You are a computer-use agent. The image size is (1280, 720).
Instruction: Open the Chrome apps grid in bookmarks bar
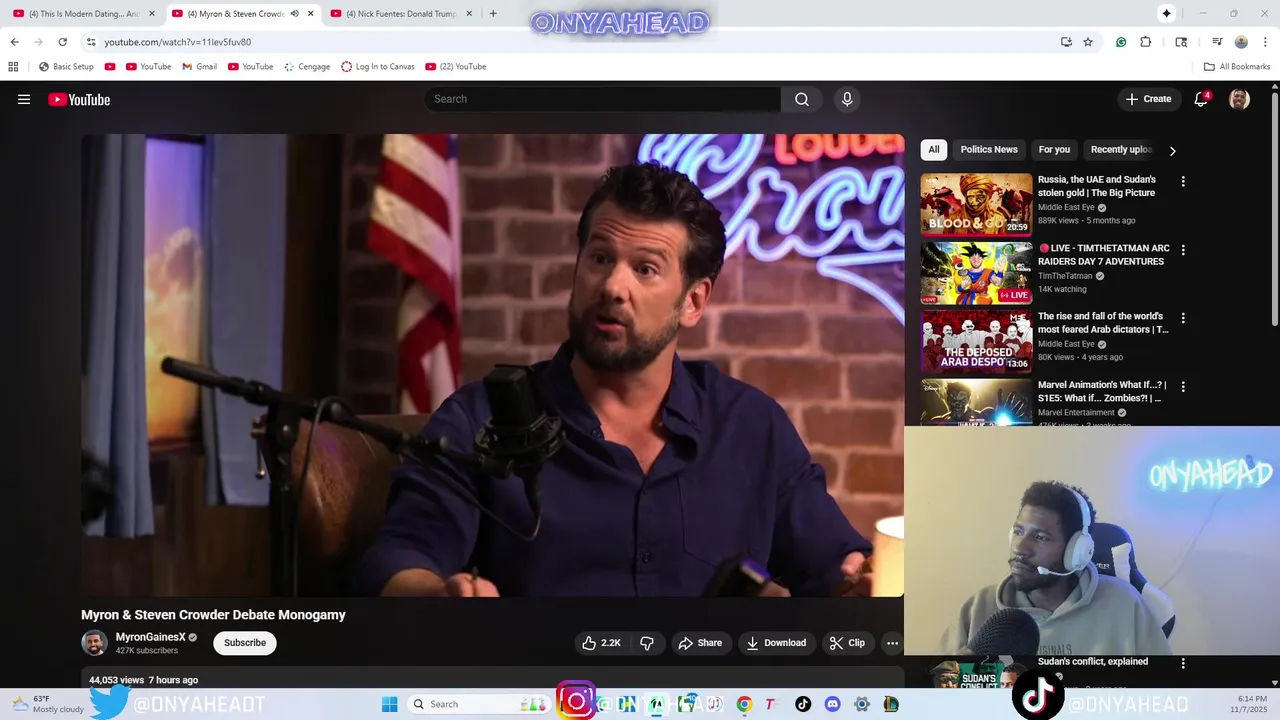tap(13, 67)
